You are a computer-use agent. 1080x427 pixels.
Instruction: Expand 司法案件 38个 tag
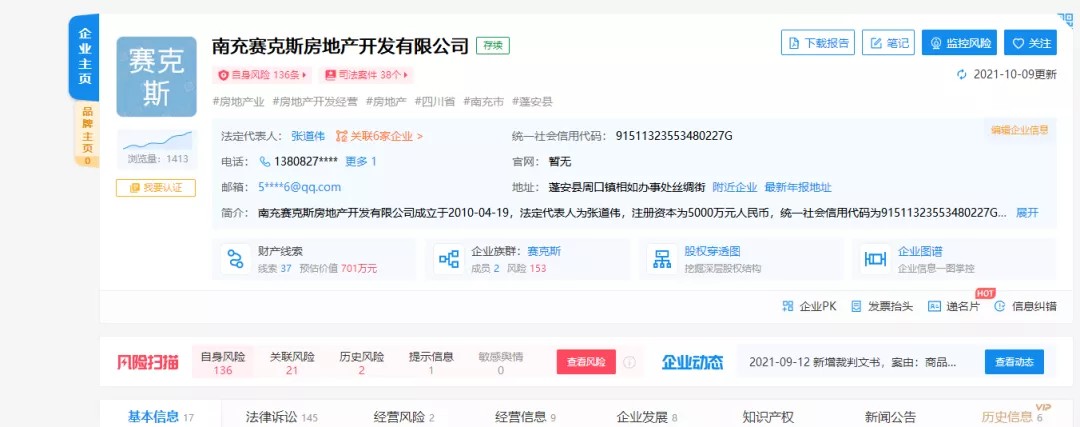pyautogui.click(x=367, y=75)
